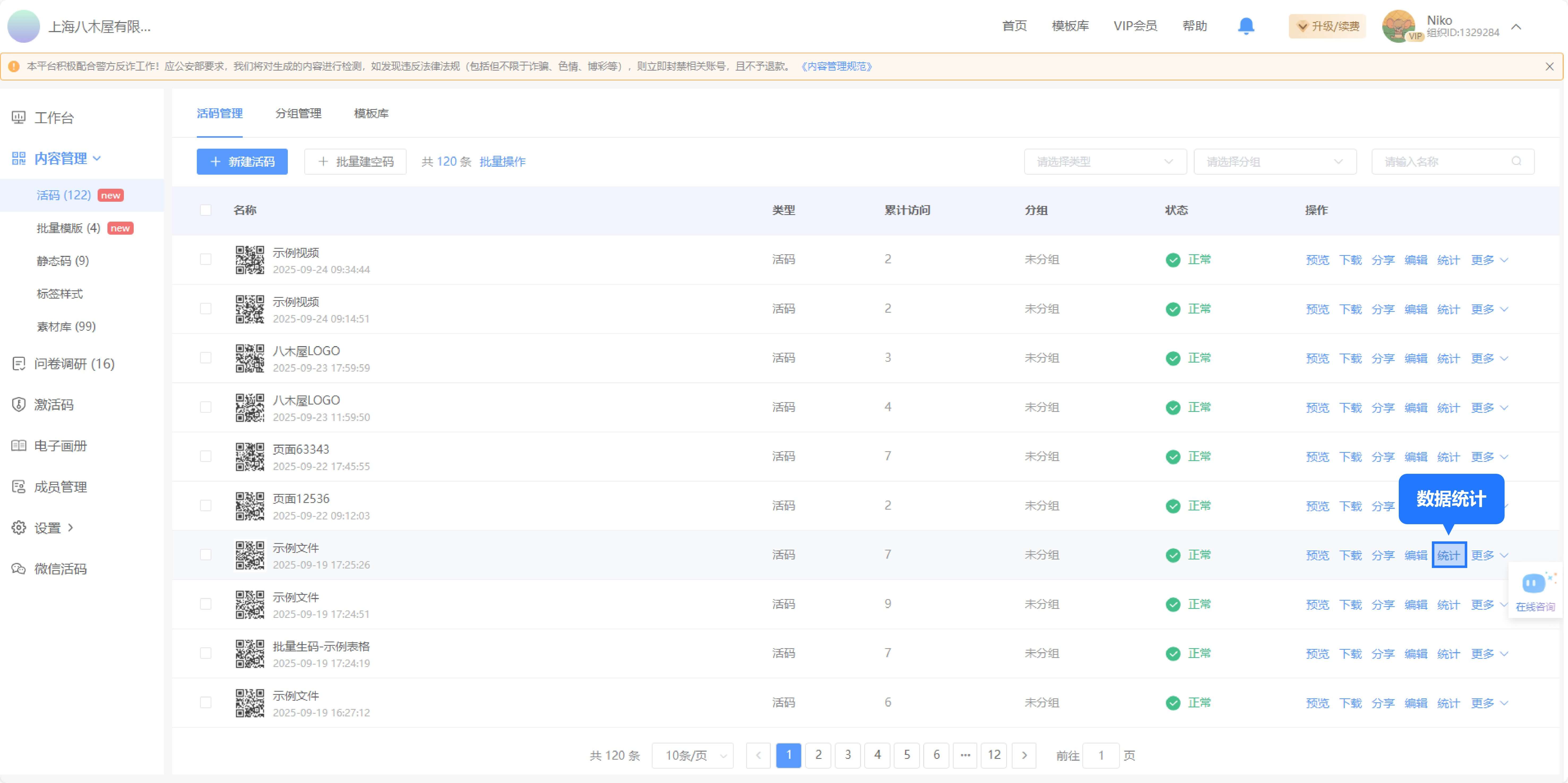This screenshot has height=783, width=1568.
Task: Click the 前往 page number input field
Action: click(x=1102, y=756)
